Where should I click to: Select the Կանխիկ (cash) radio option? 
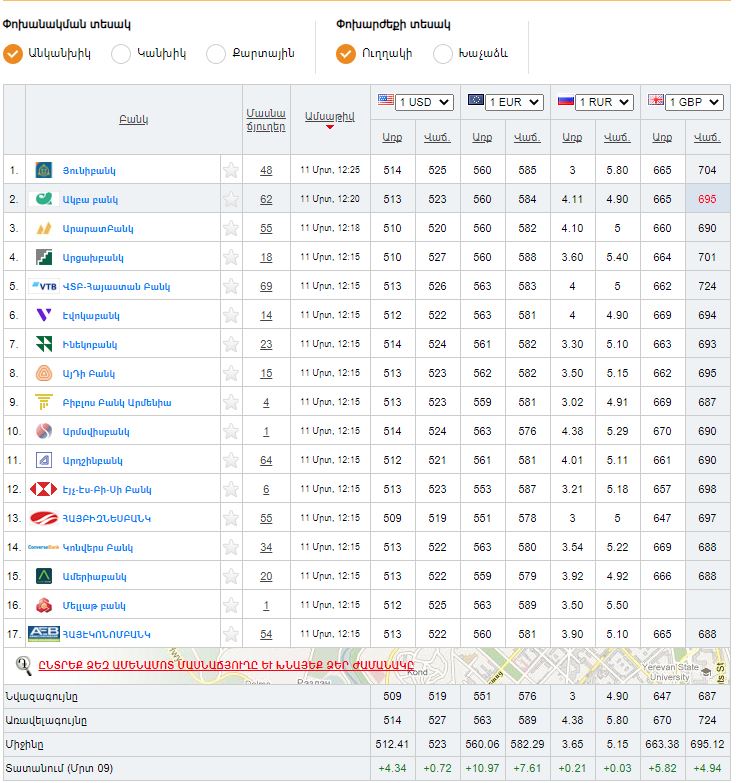tap(121, 54)
